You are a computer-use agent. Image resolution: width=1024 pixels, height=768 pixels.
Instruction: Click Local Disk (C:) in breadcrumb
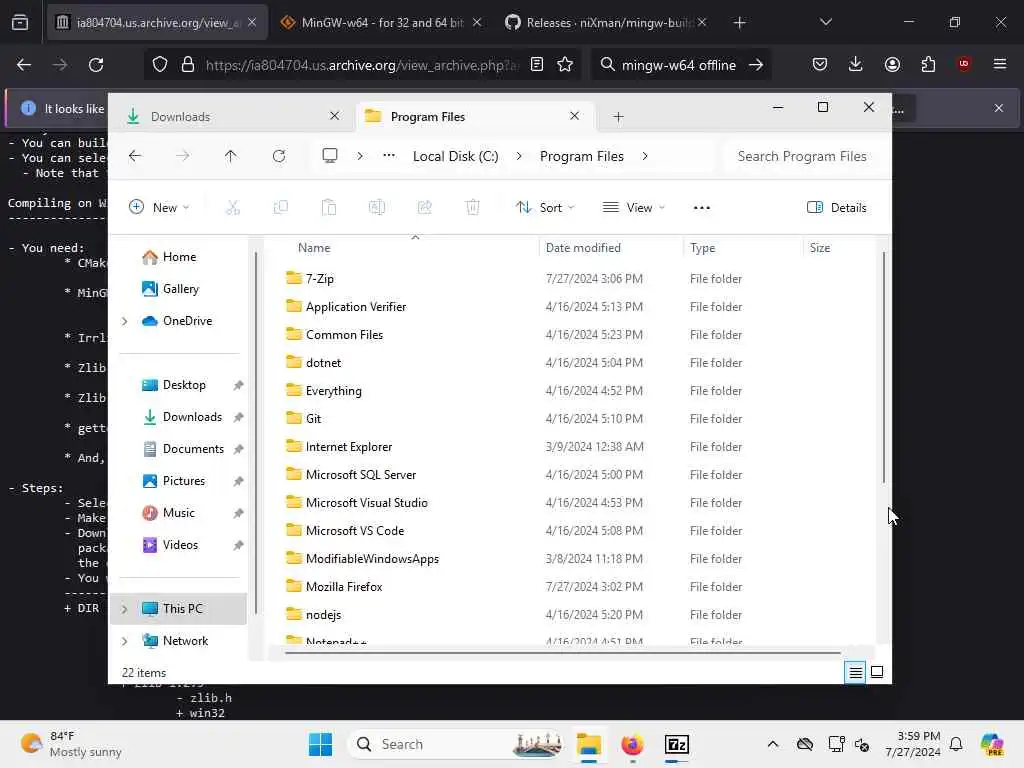coord(455,156)
